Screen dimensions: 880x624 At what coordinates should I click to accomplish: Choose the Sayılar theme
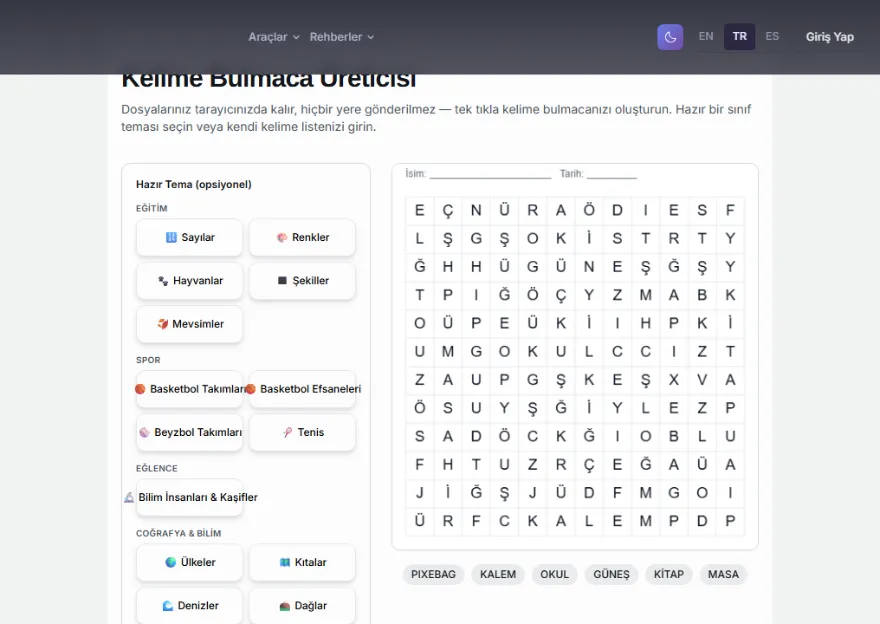[190, 237]
